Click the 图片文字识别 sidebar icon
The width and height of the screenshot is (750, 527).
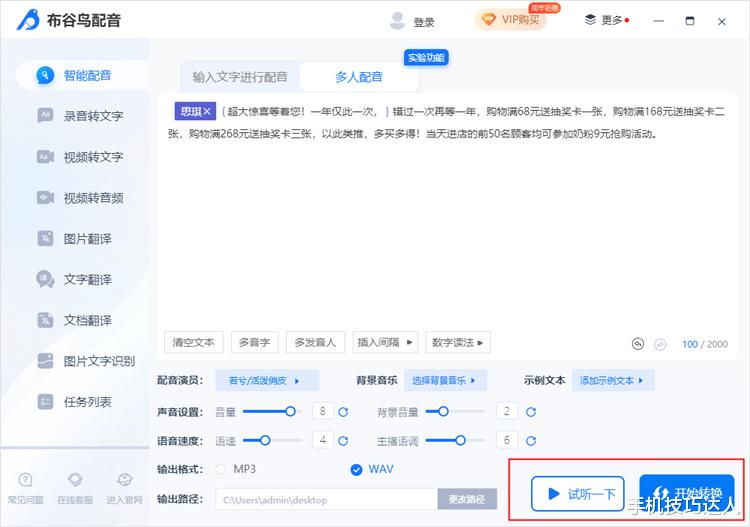coord(45,361)
